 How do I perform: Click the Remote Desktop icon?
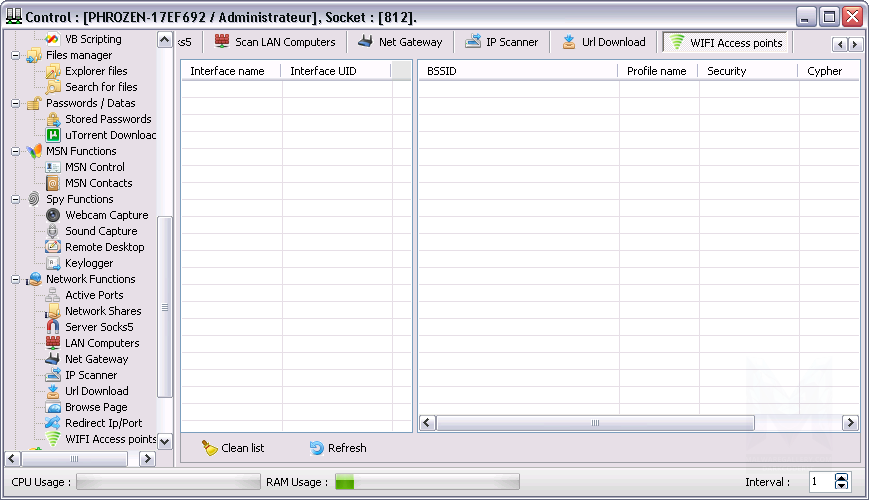(54, 247)
